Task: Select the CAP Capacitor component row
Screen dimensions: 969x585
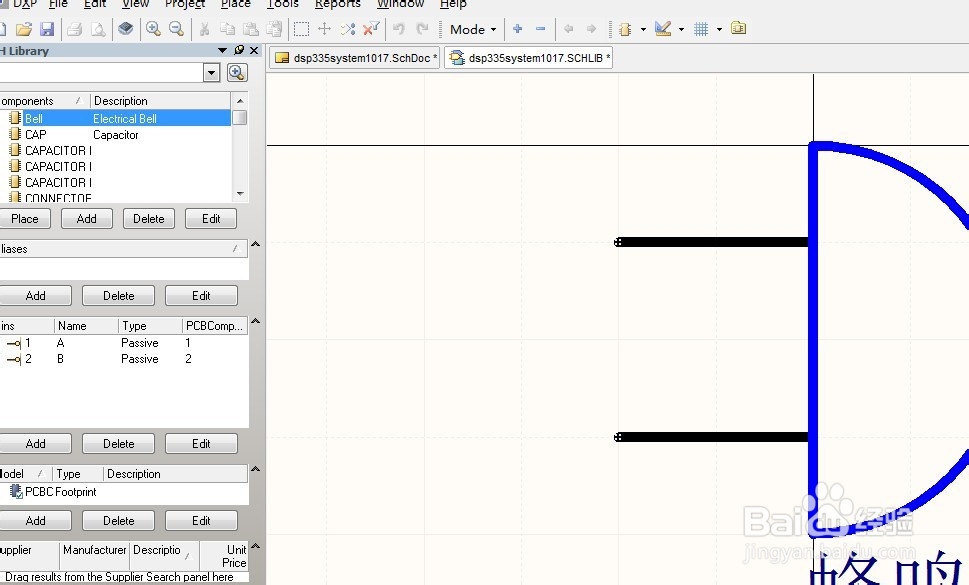Action: click(116, 135)
